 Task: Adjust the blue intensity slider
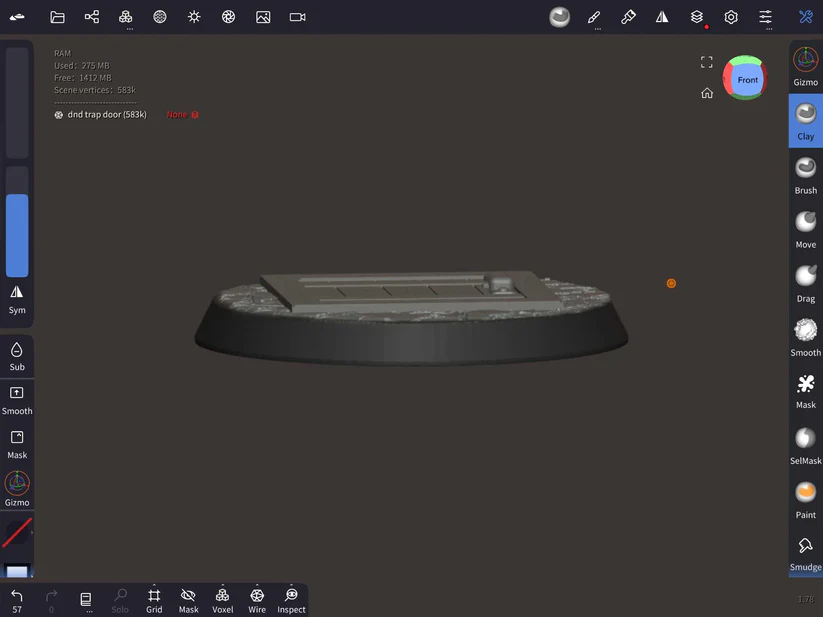[17, 221]
